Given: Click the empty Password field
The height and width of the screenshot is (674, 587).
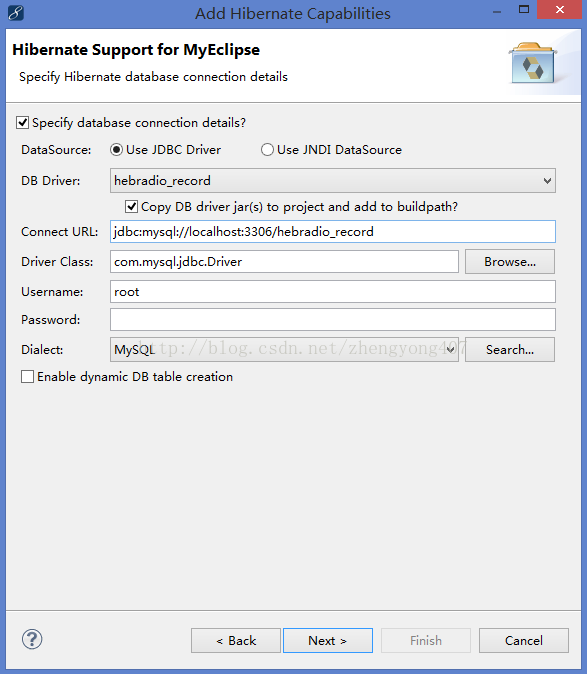Looking at the screenshot, I should [333, 320].
